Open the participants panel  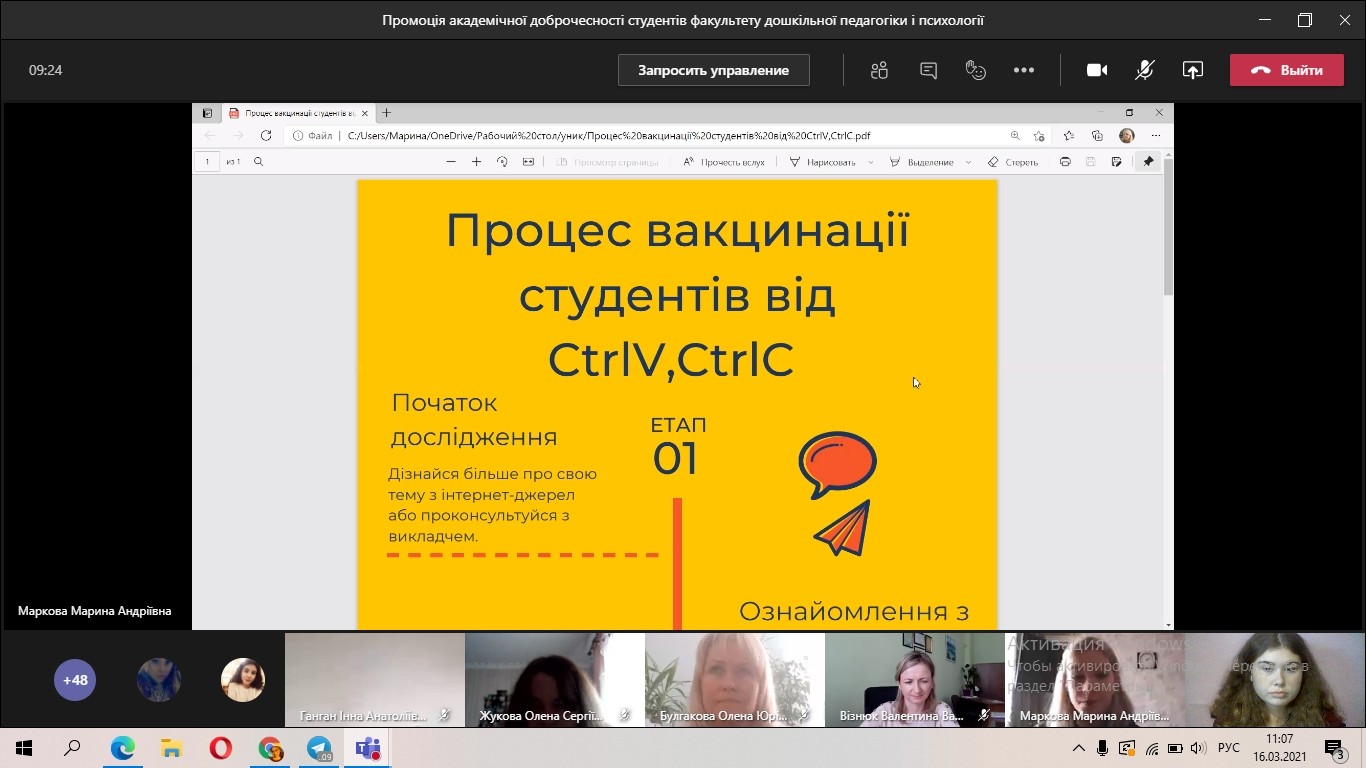879,70
